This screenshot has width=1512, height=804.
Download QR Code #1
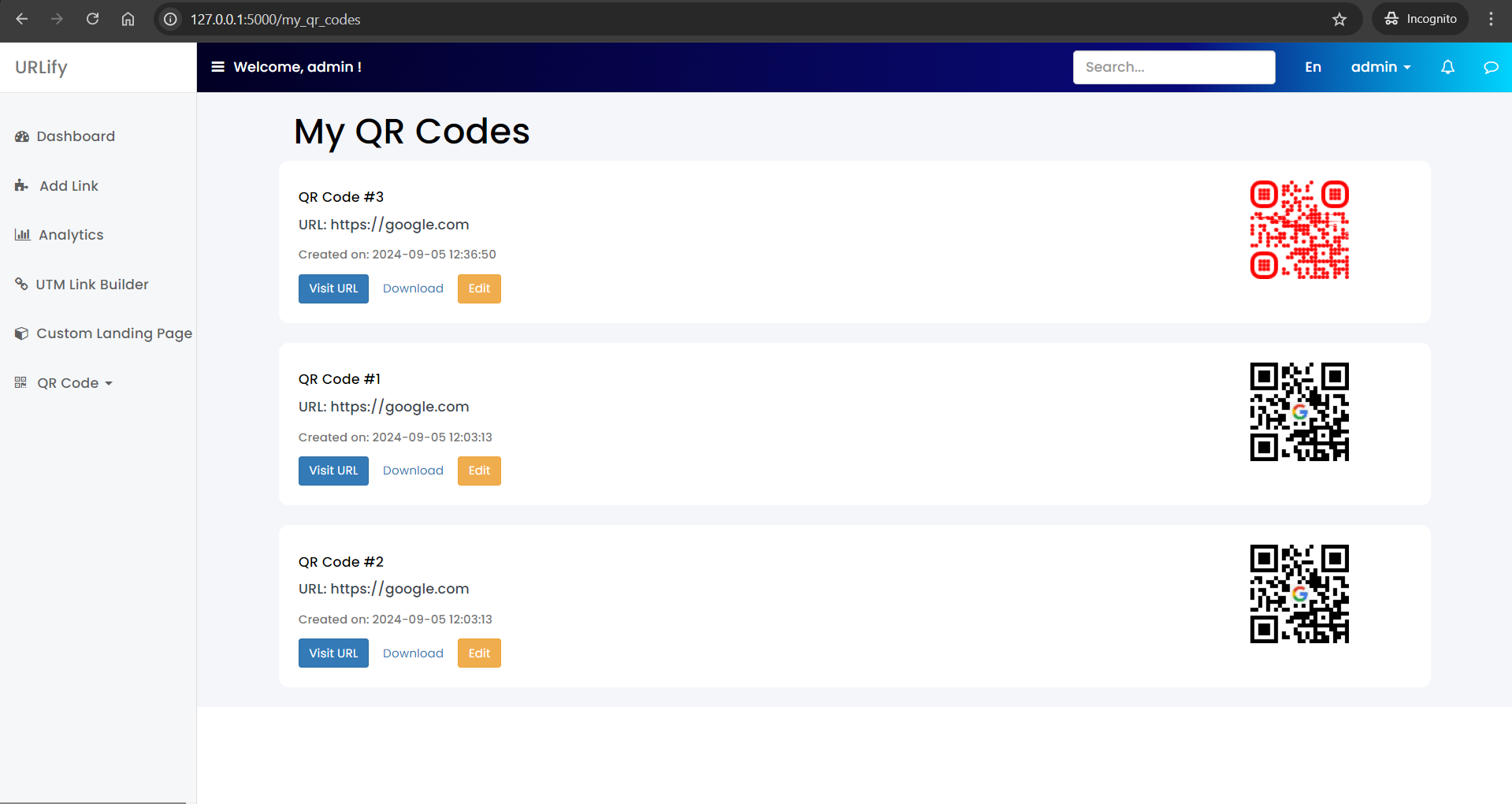point(413,471)
